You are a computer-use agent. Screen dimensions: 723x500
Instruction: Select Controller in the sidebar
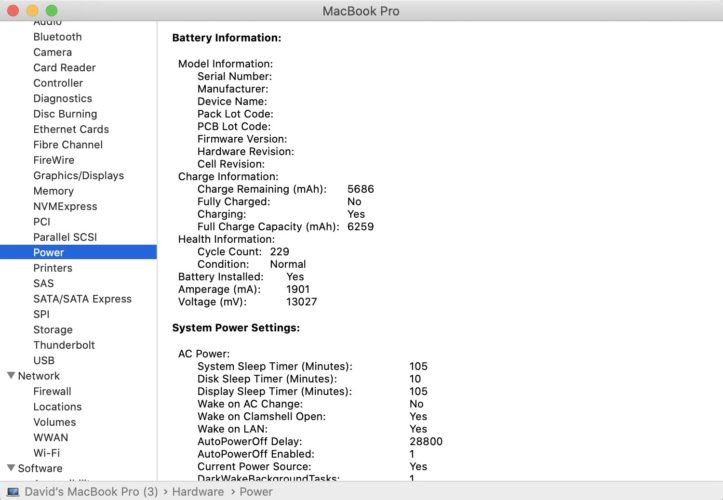click(58, 83)
